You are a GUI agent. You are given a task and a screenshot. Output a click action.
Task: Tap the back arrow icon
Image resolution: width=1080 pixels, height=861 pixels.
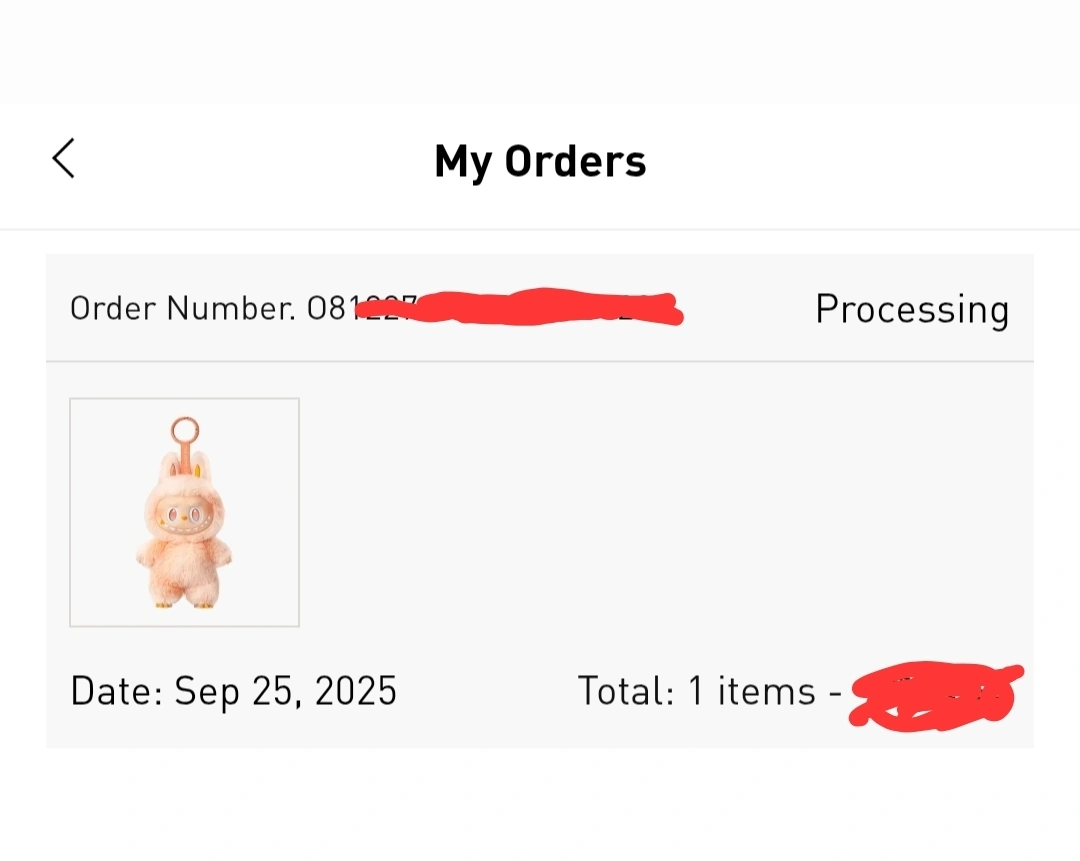coord(64,159)
